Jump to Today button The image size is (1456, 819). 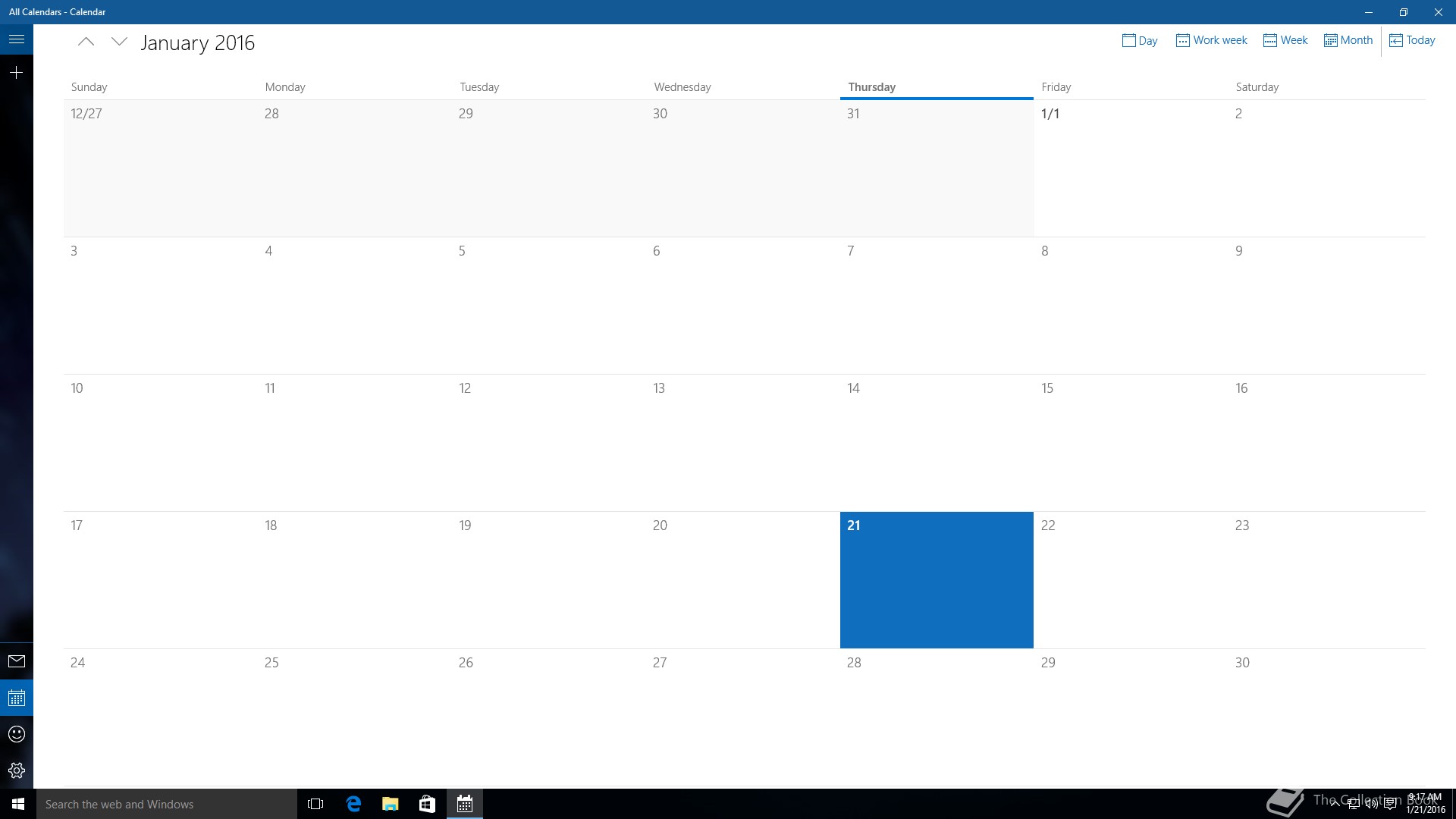click(1412, 40)
